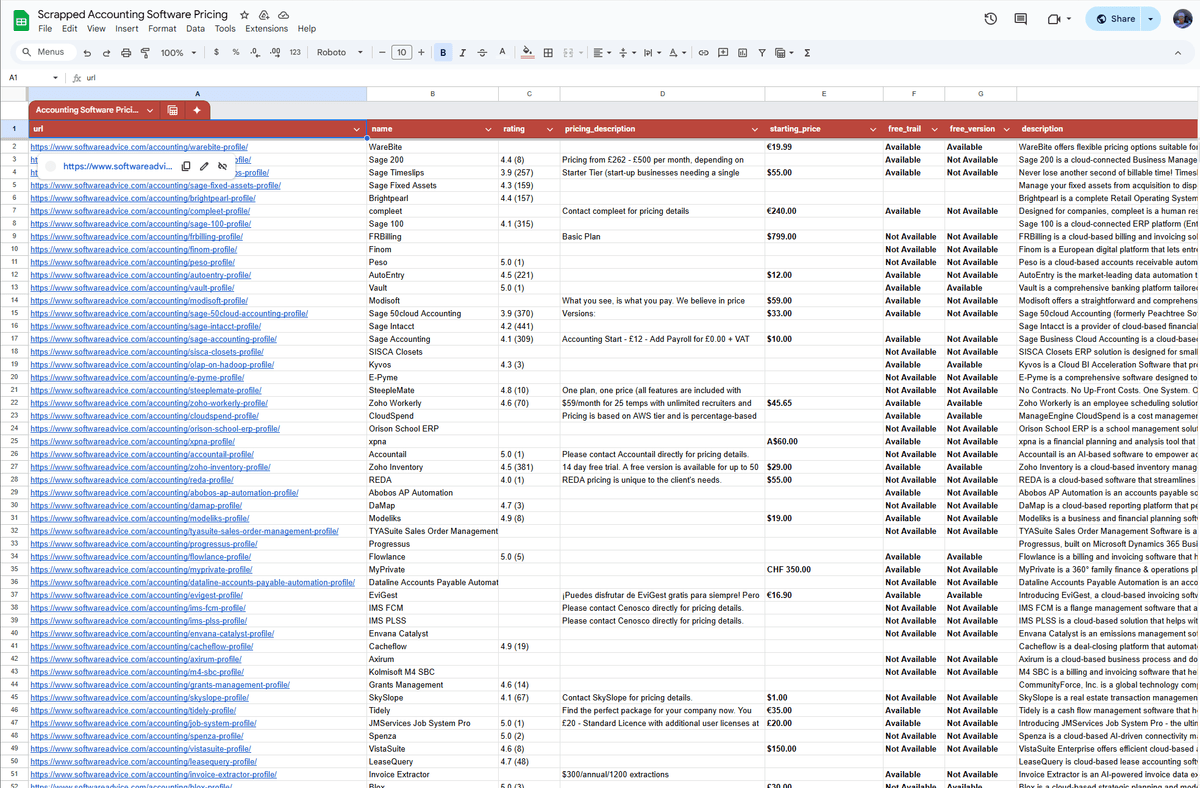Open the Data menu
The height and width of the screenshot is (788, 1200).
pos(196,29)
